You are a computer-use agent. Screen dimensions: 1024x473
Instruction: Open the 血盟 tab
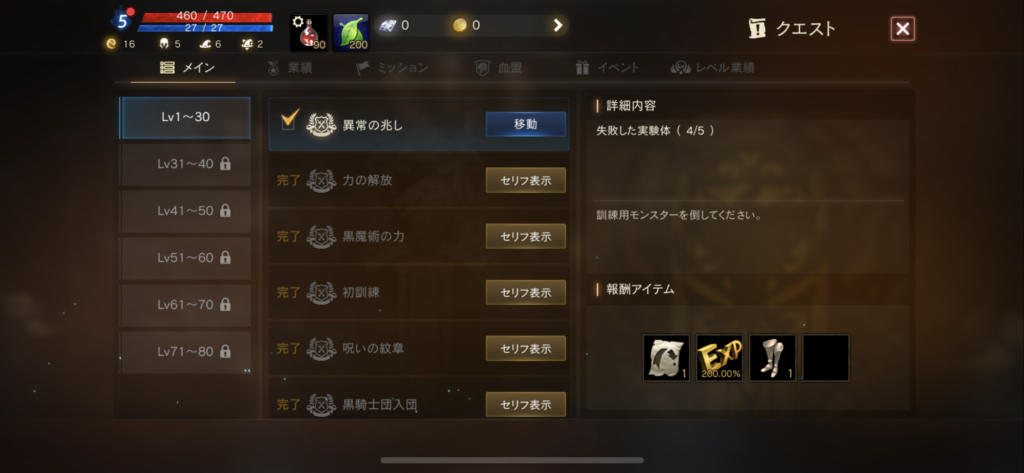(x=498, y=67)
